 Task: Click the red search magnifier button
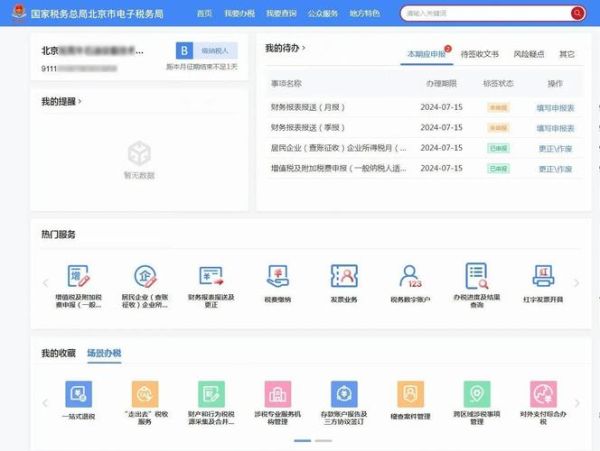577,13
